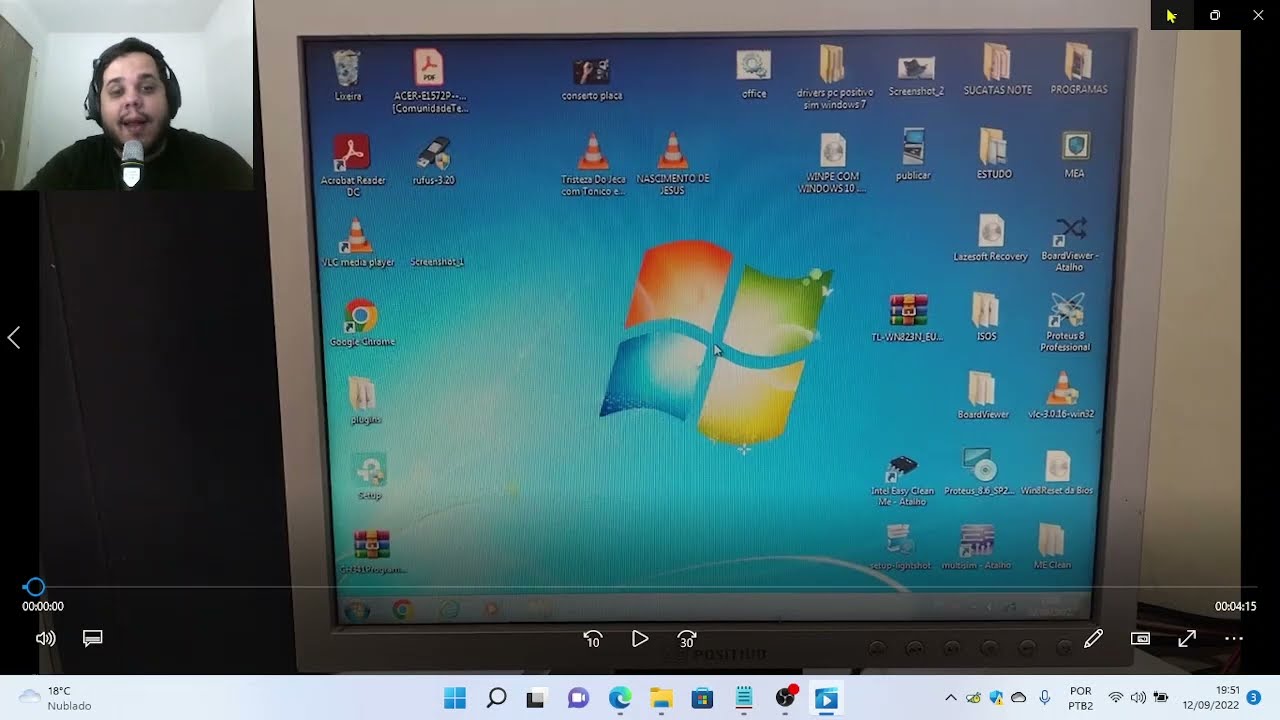Click the webcam overlay of the presenter
1280x720 pixels.
[x=127, y=95]
